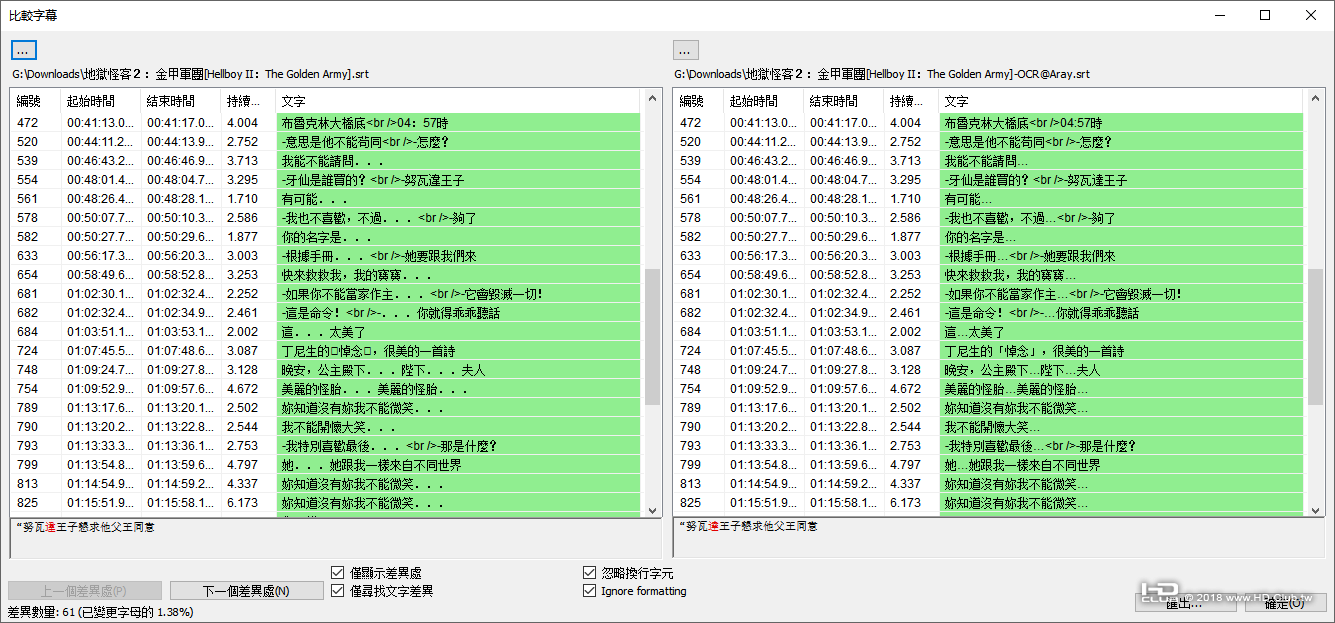Uncheck the 僅顯示差異處 checkbox

pos(338,572)
